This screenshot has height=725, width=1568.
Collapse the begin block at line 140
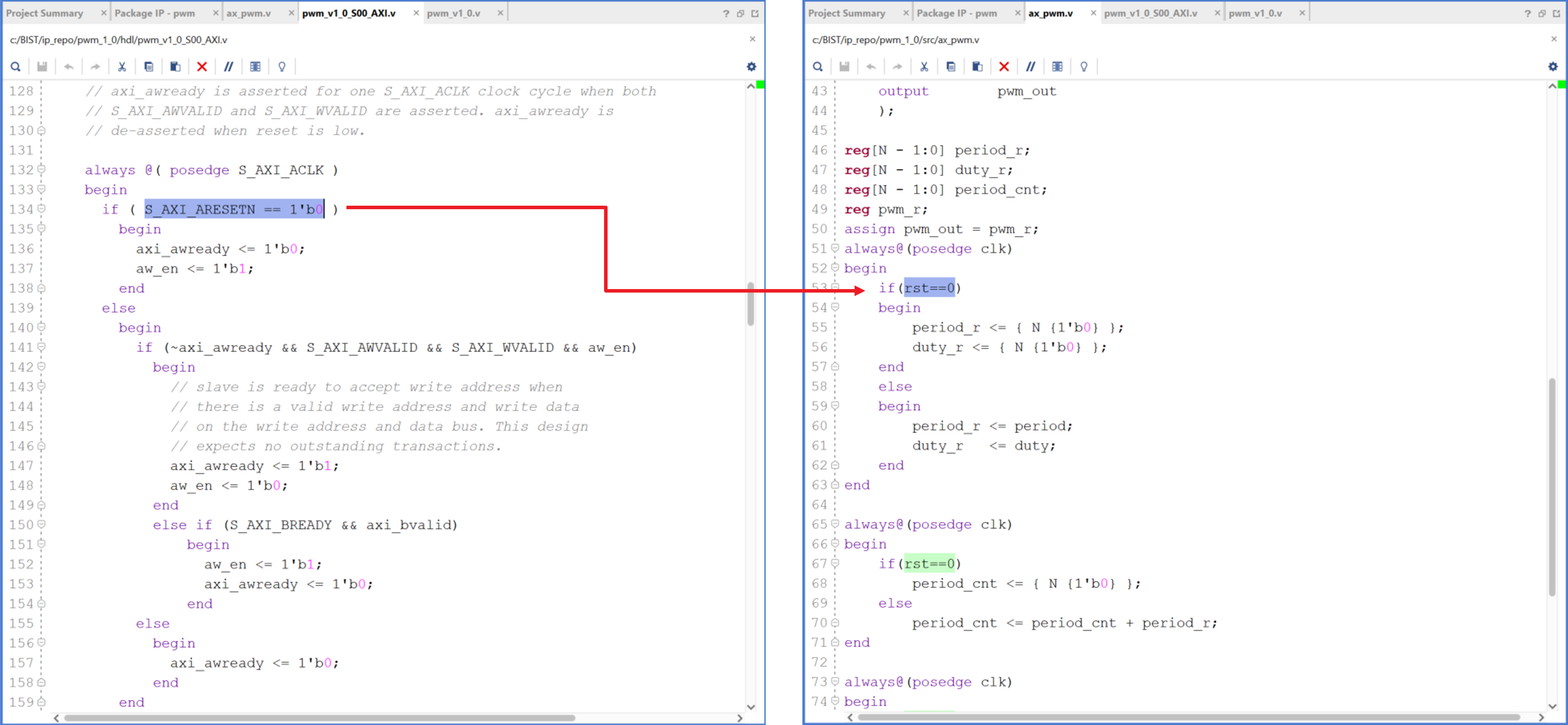(41, 327)
